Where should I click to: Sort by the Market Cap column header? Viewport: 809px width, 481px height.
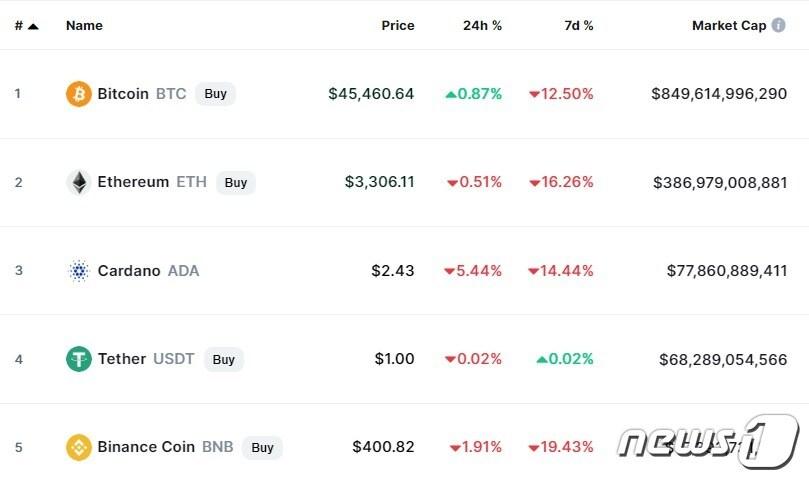[x=728, y=26]
